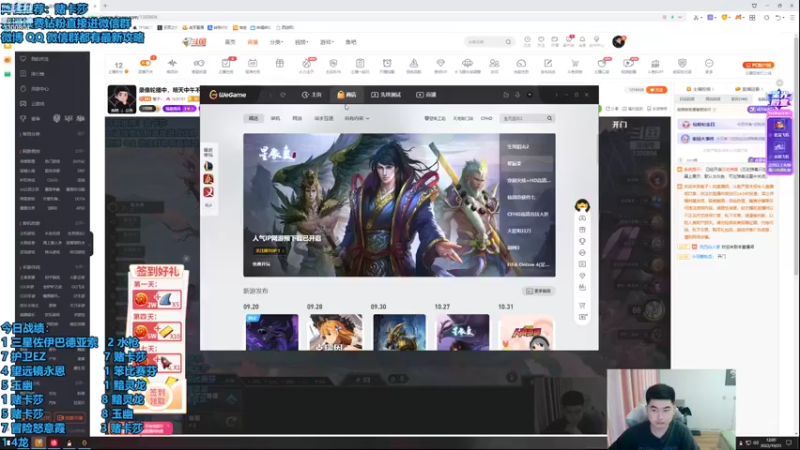Switch to WeGame 商店 store tab
Viewport: 800px width, 450px height.
(346, 95)
